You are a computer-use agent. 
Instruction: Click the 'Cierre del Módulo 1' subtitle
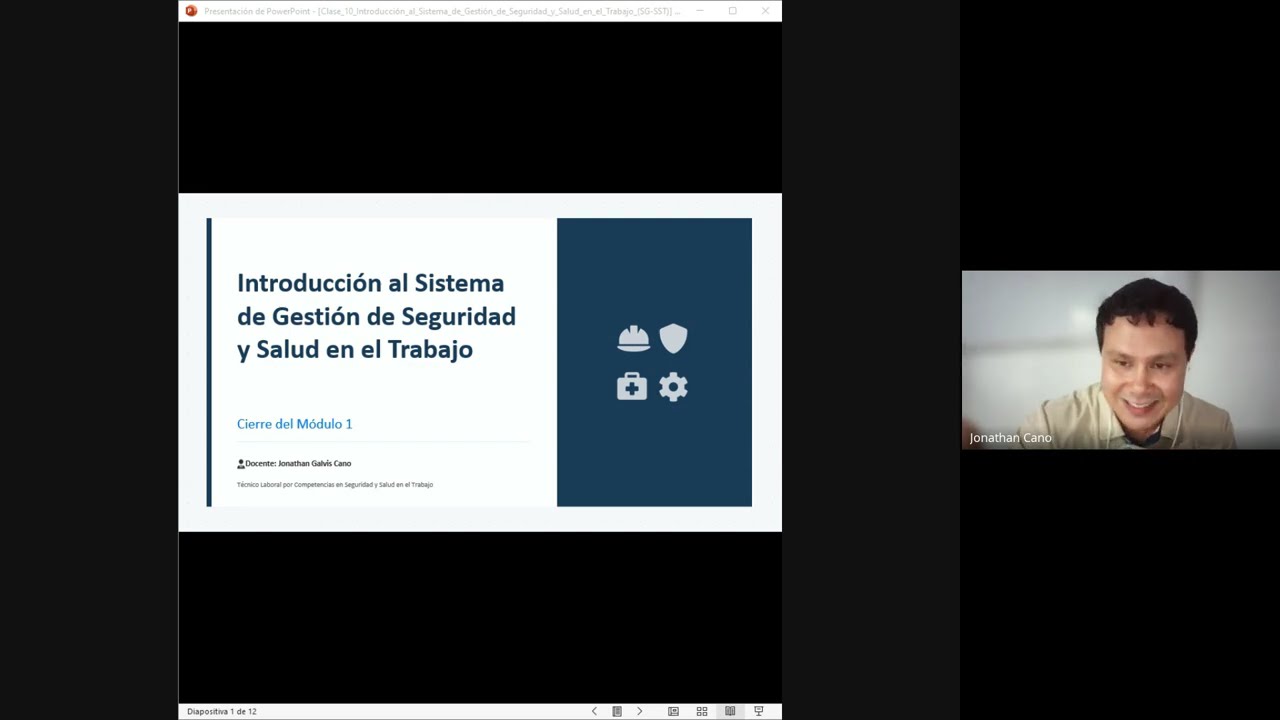(x=294, y=424)
